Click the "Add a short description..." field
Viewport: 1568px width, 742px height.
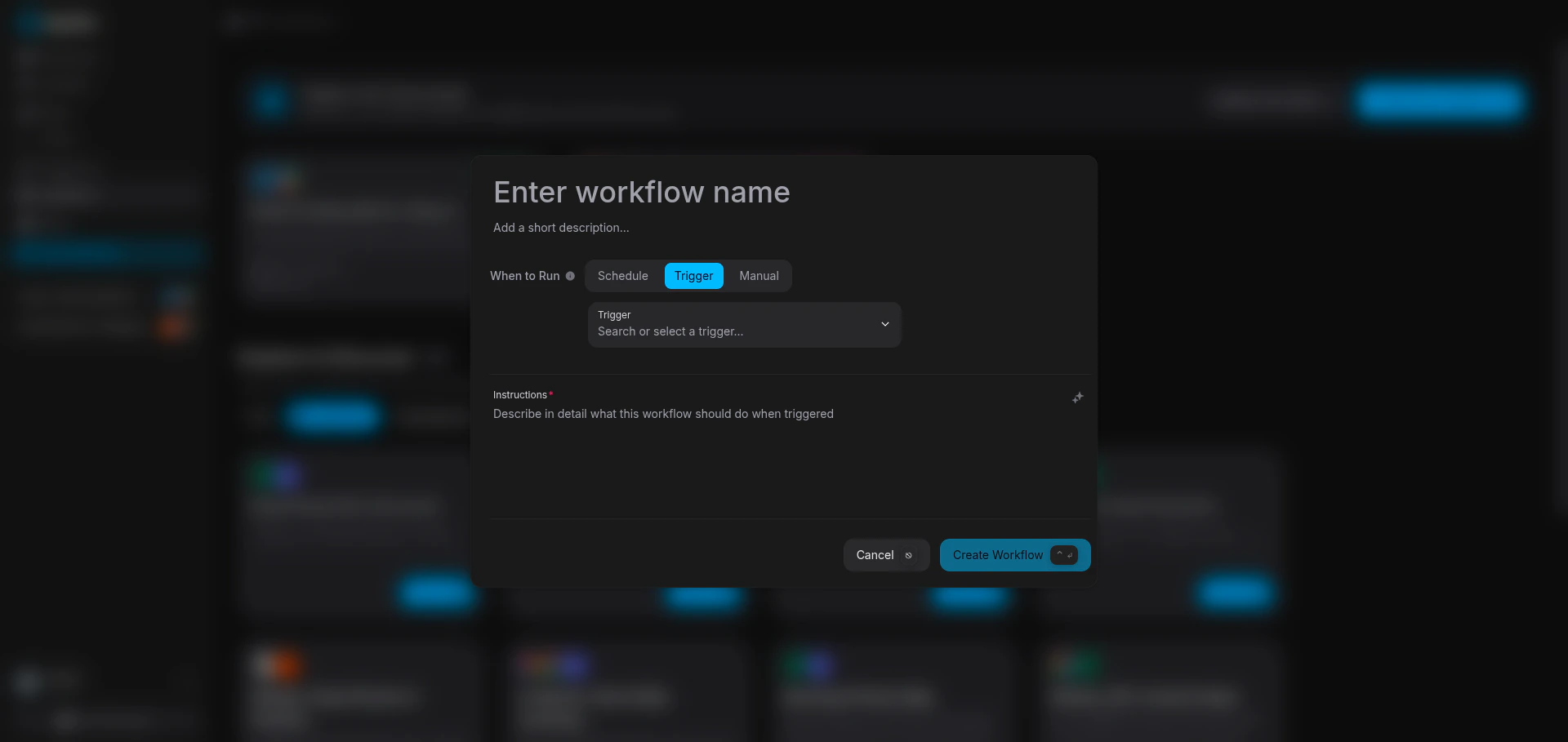pyautogui.click(x=560, y=228)
